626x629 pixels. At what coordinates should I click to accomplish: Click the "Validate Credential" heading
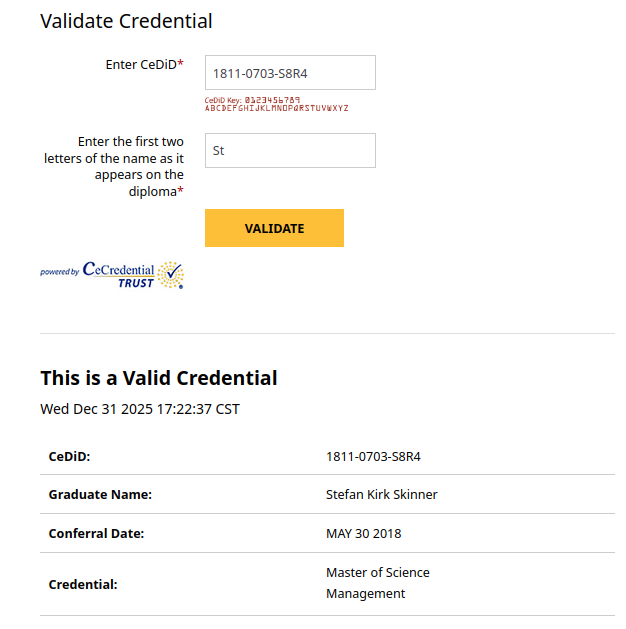pyautogui.click(x=126, y=21)
